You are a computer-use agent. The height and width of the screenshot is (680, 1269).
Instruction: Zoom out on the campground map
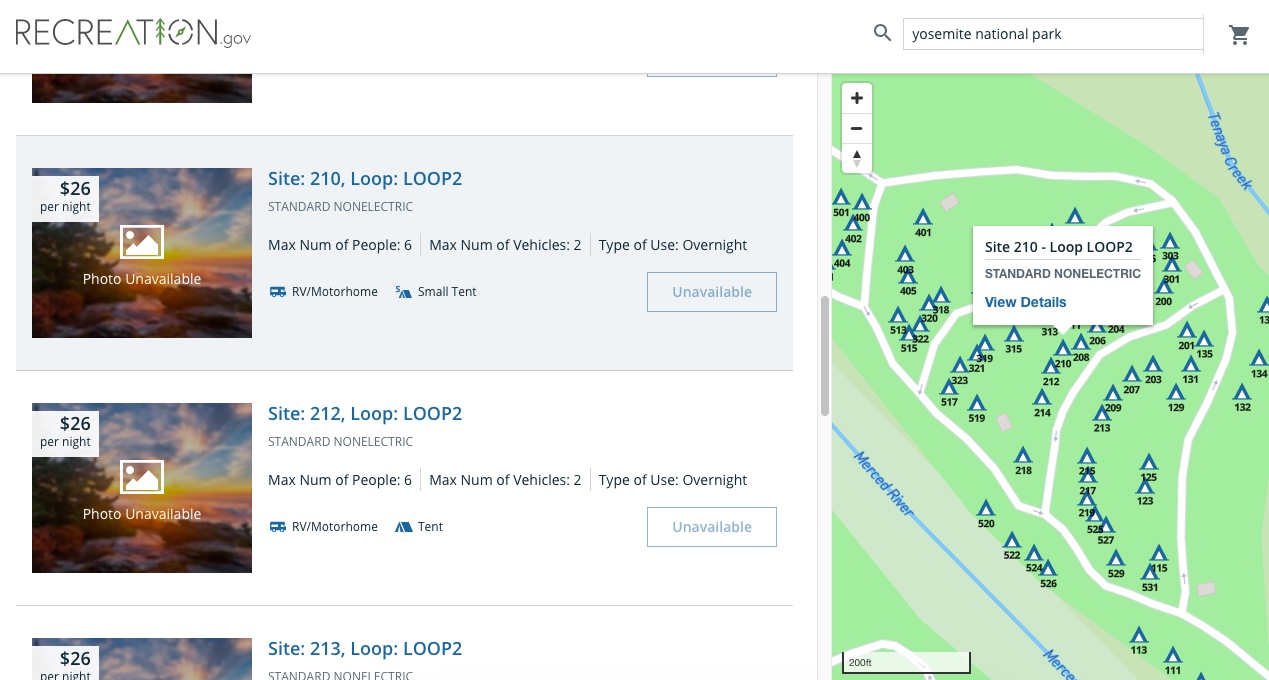click(856, 128)
